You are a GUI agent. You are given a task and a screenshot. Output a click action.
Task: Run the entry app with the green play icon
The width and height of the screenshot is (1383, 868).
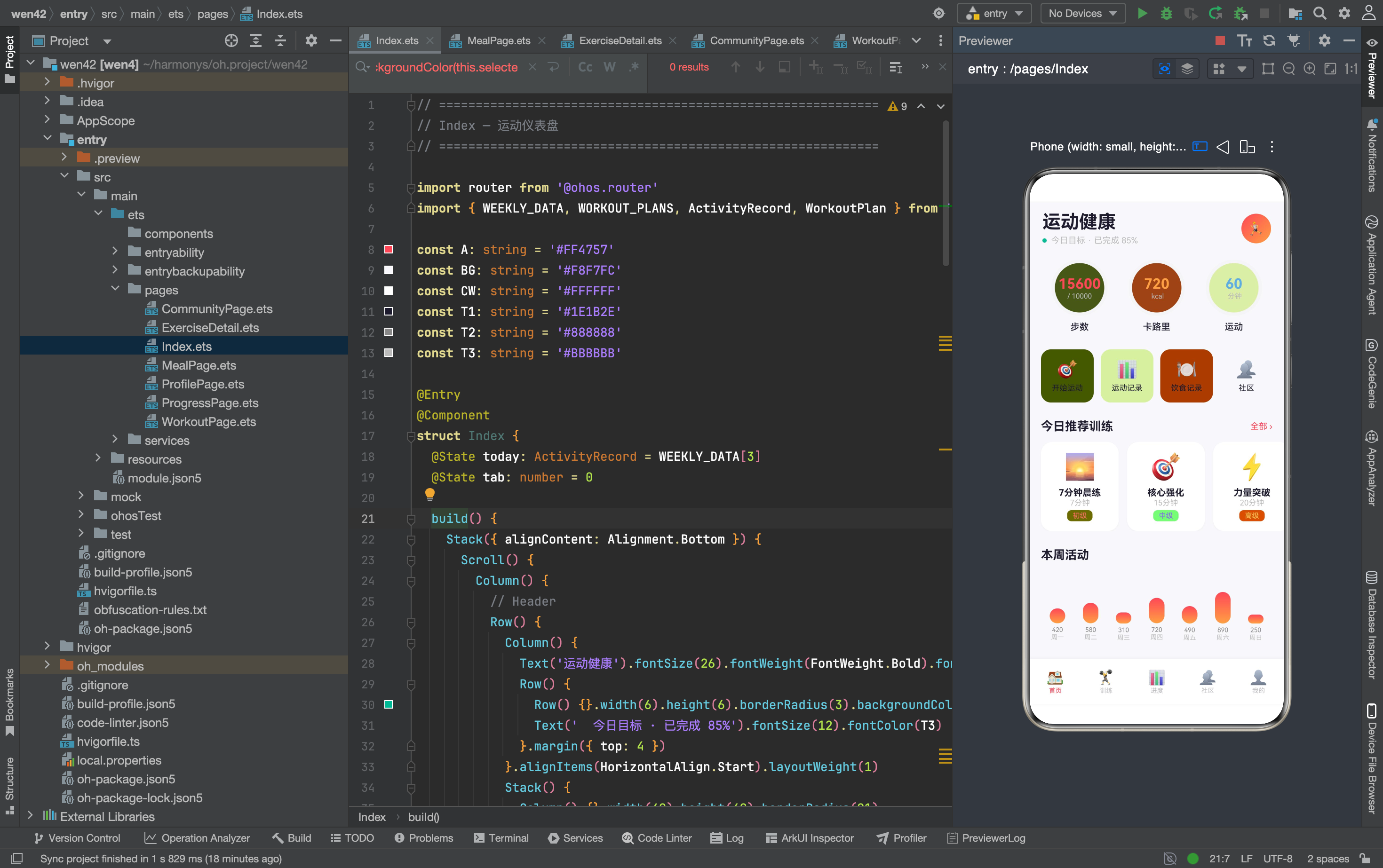[1142, 13]
